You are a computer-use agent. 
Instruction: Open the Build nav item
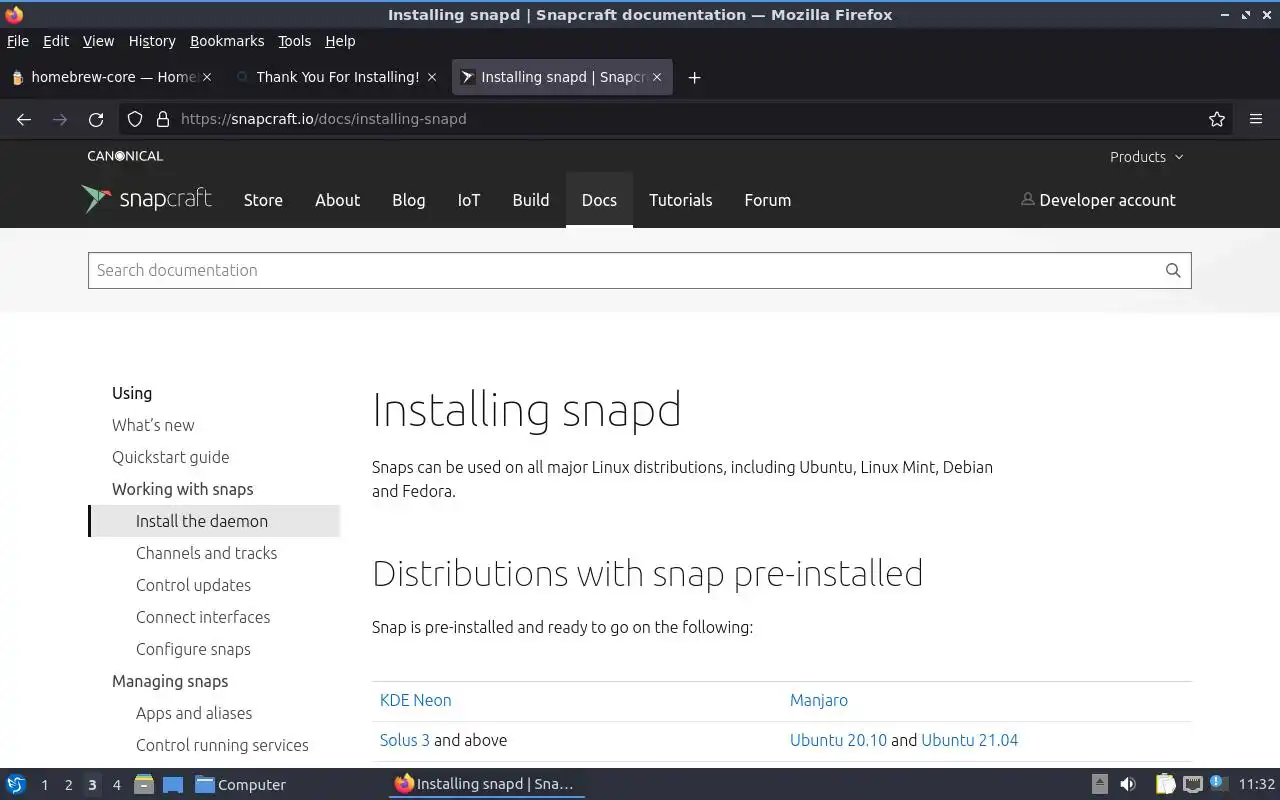[531, 200]
